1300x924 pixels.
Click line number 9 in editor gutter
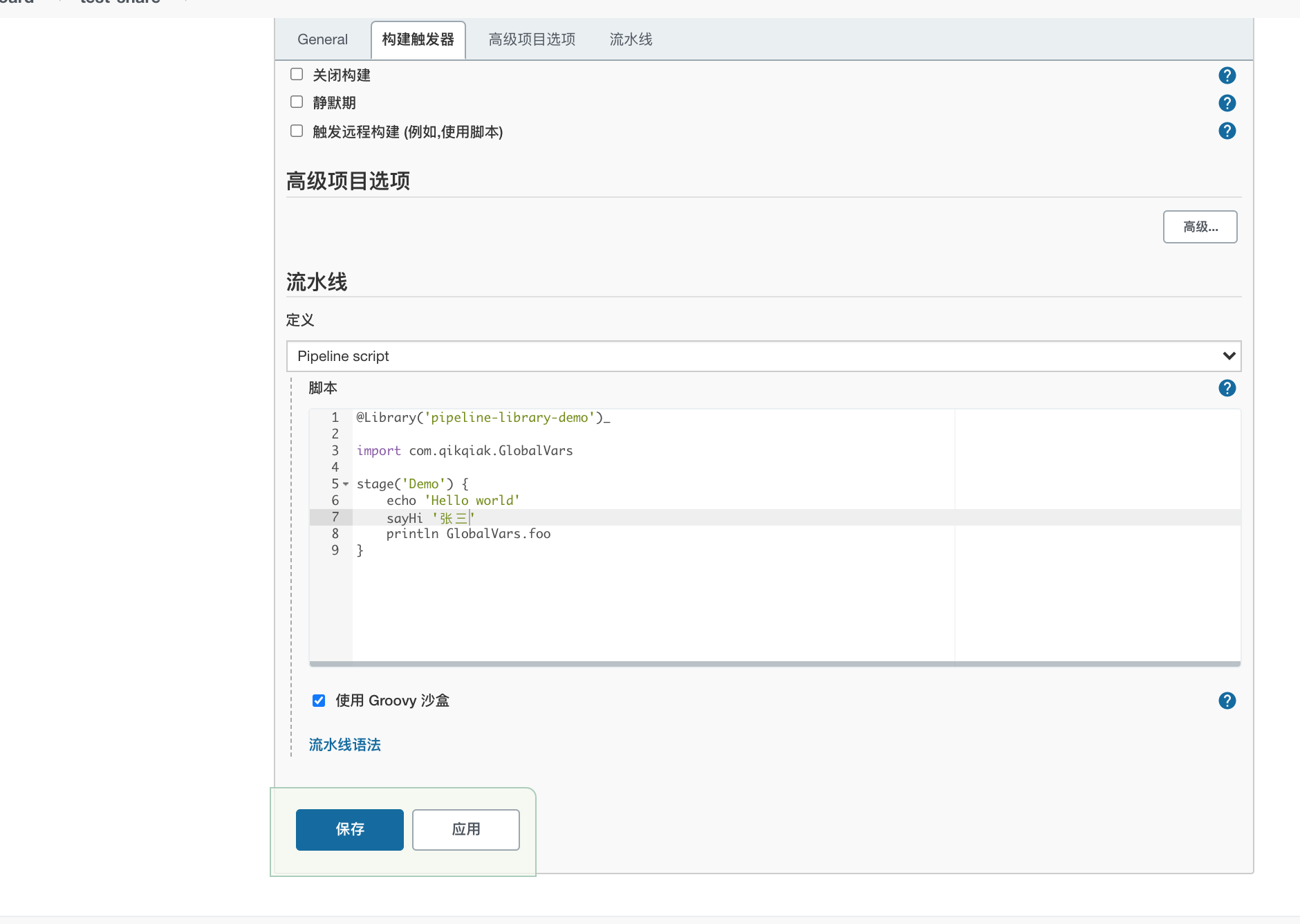[x=335, y=551]
